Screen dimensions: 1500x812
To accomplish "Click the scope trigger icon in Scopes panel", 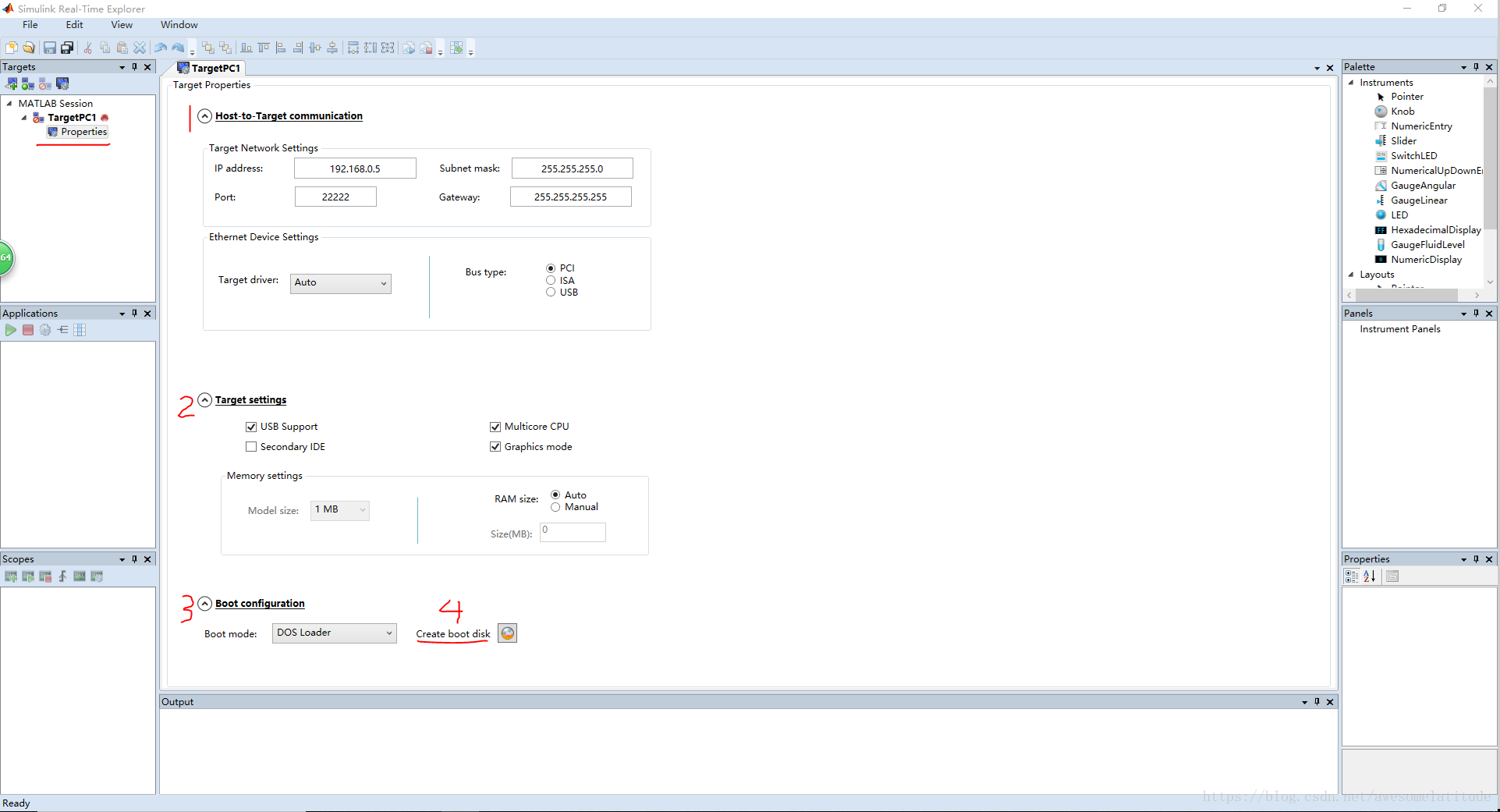I will pos(62,576).
